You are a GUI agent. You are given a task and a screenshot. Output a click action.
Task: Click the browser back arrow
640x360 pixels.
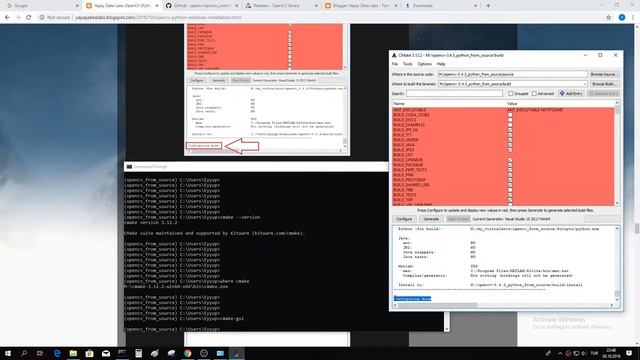coord(7,18)
